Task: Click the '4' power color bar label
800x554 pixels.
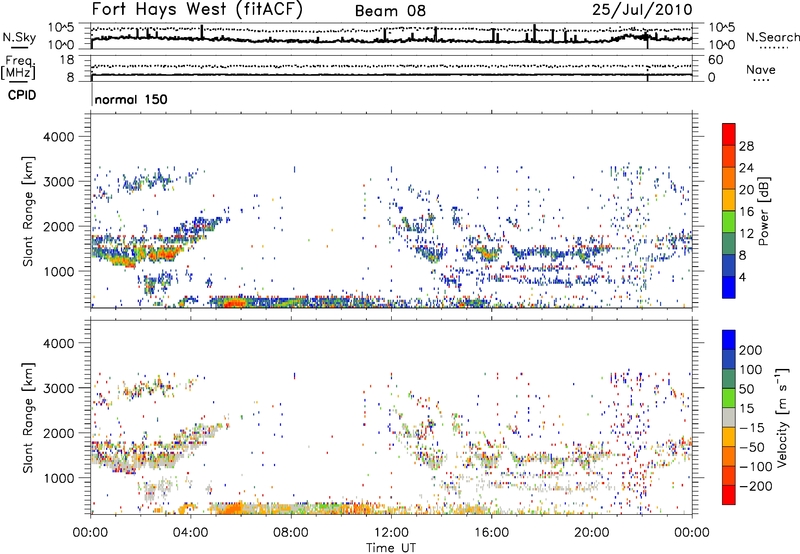Action: coord(743,277)
